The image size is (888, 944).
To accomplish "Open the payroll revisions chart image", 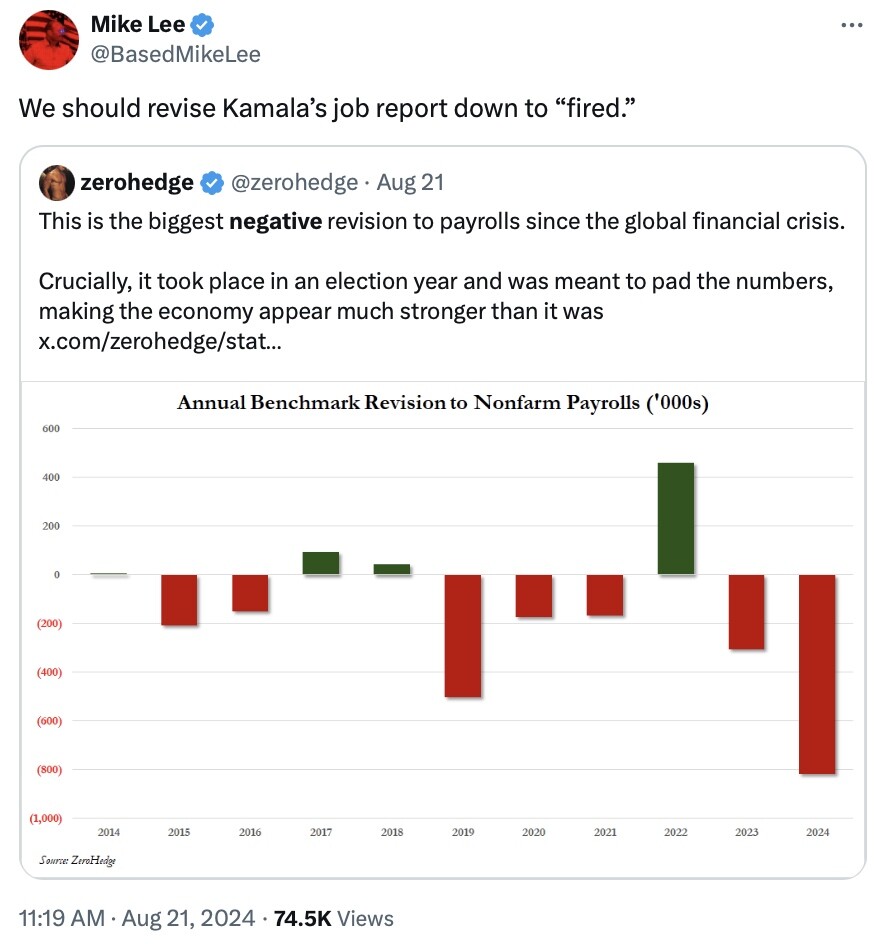I will pyautogui.click(x=443, y=629).
